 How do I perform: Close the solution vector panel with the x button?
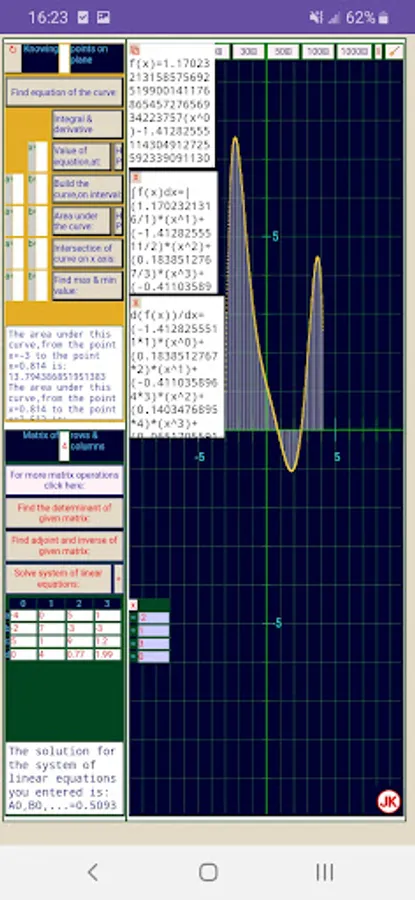pos(134,604)
